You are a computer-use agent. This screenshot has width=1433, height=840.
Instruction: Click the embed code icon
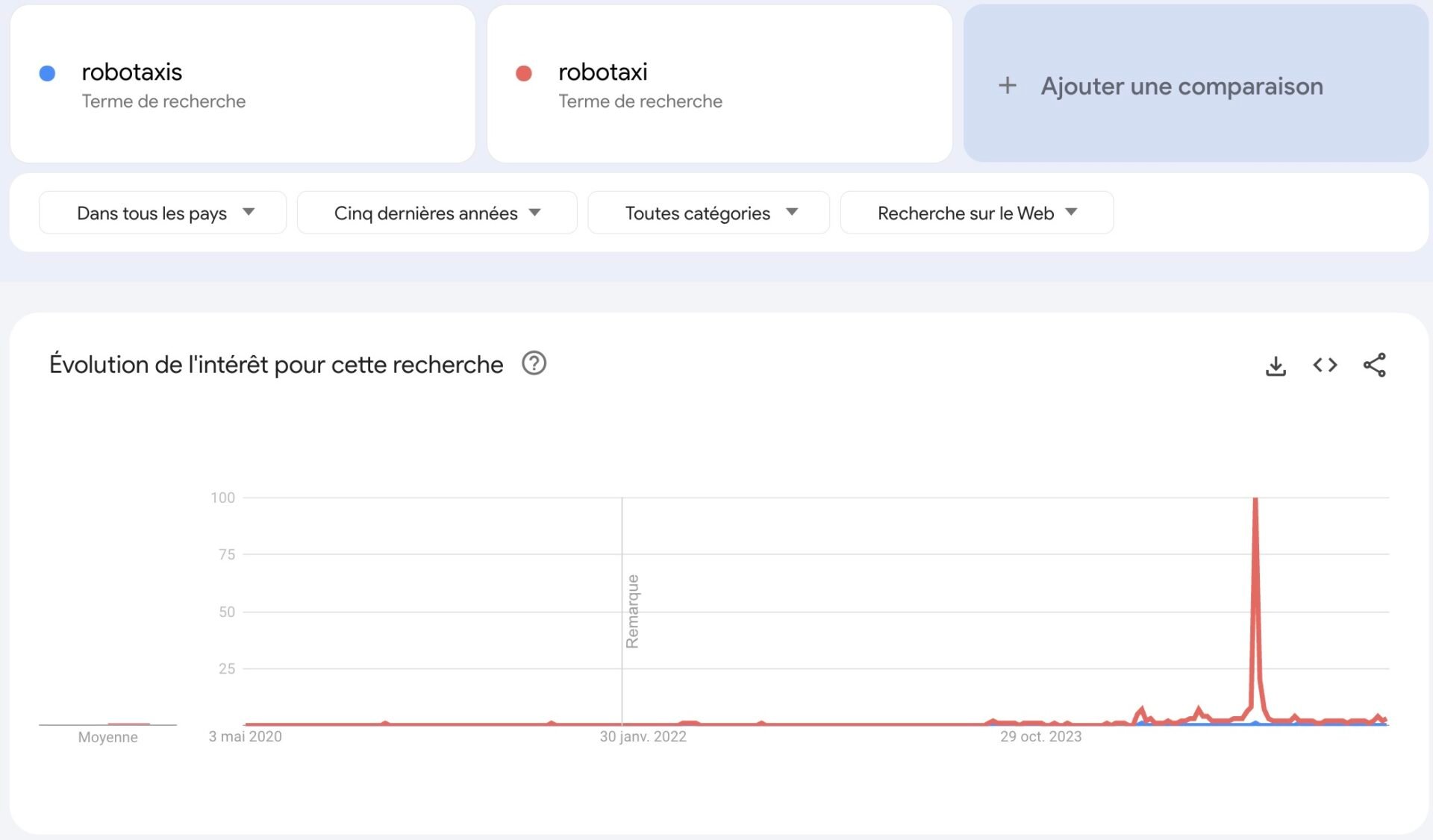pyautogui.click(x=1325, y=366)
